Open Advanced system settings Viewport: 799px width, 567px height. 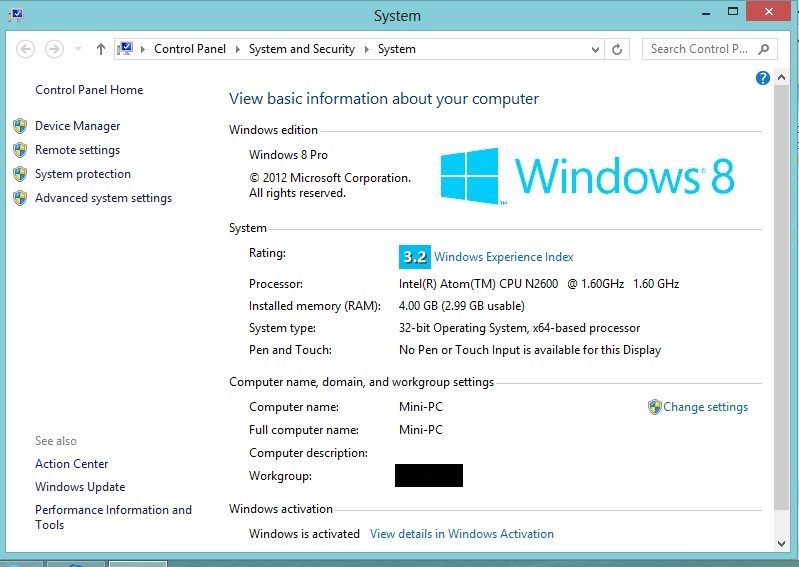[x=103, y=198]
